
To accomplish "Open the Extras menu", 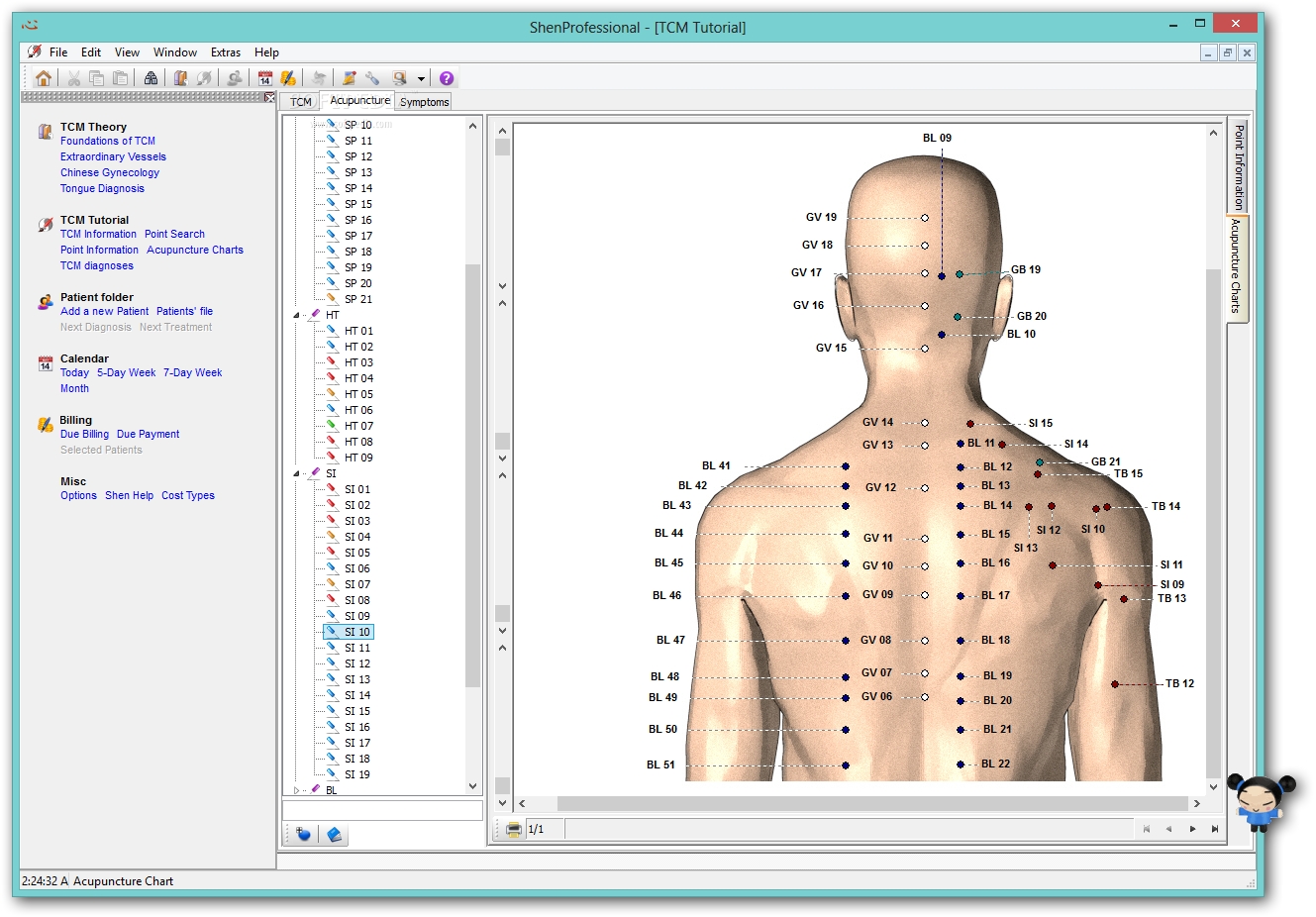I will click(x=226, y=52).
